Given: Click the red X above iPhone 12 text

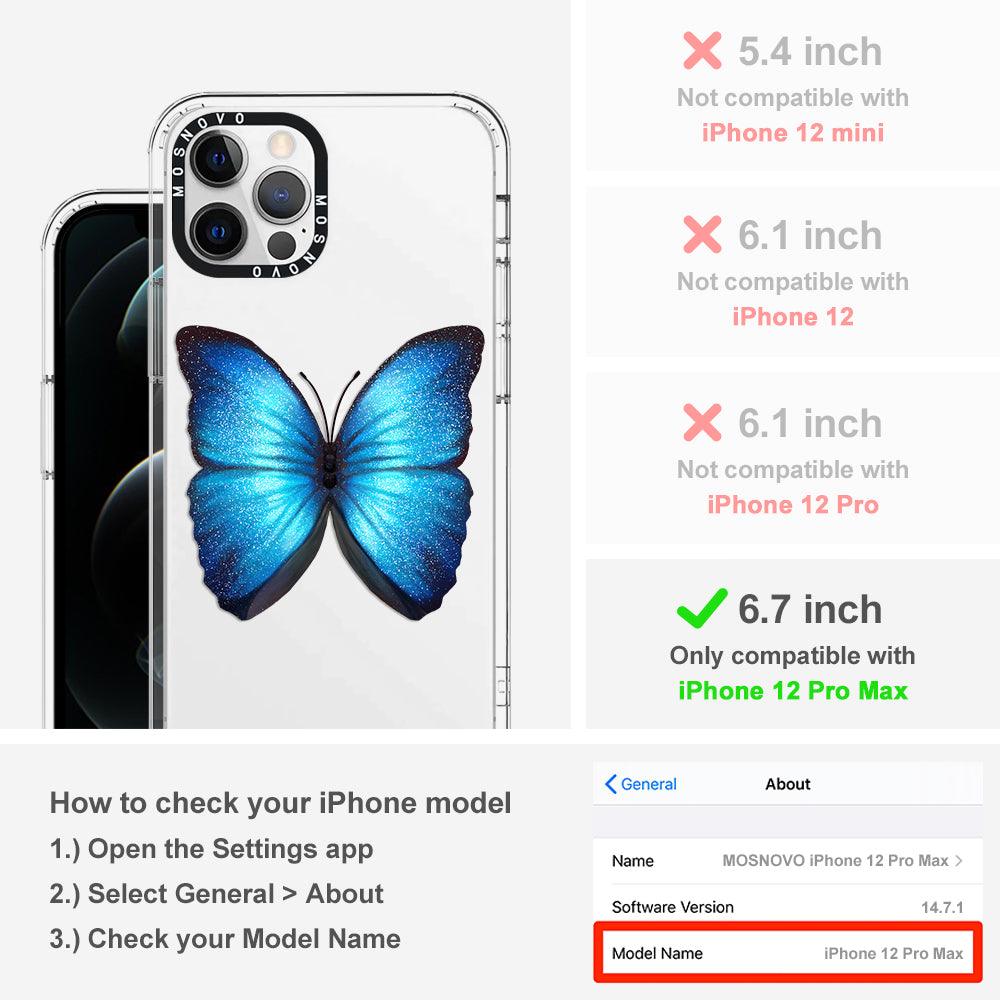Looking at the screenshot, I should point(702,234).
